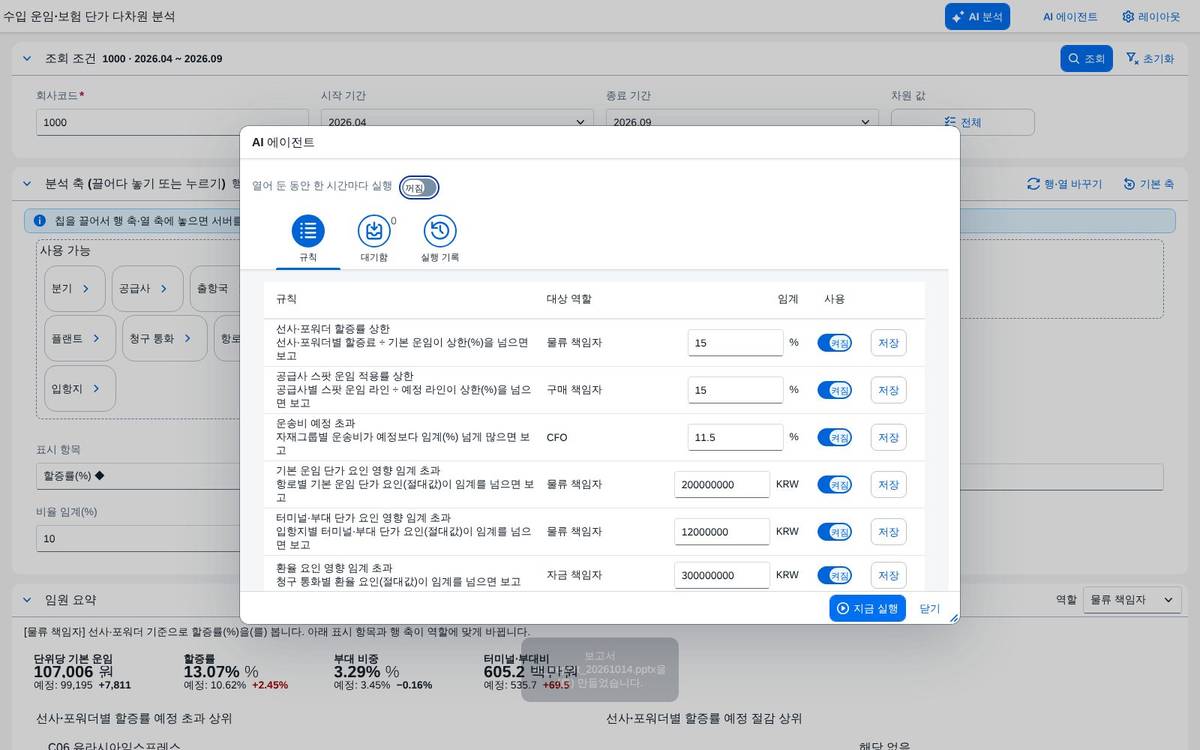Collapse the 분석 축 section
Image resolution: width=1200 pixels, height=750 pixels.
[x=27, y=184]
